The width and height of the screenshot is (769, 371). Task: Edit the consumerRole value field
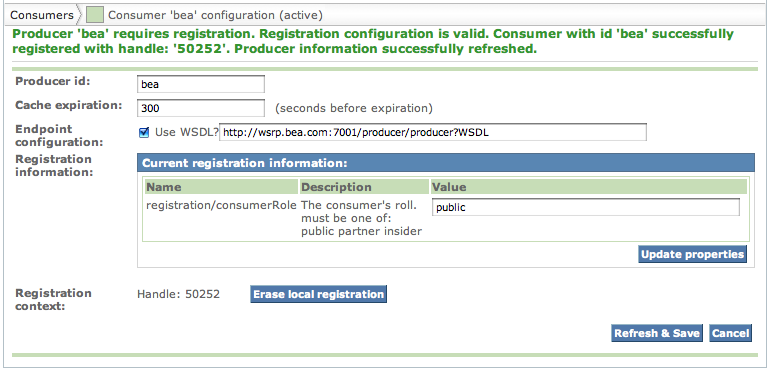(586, 207)
